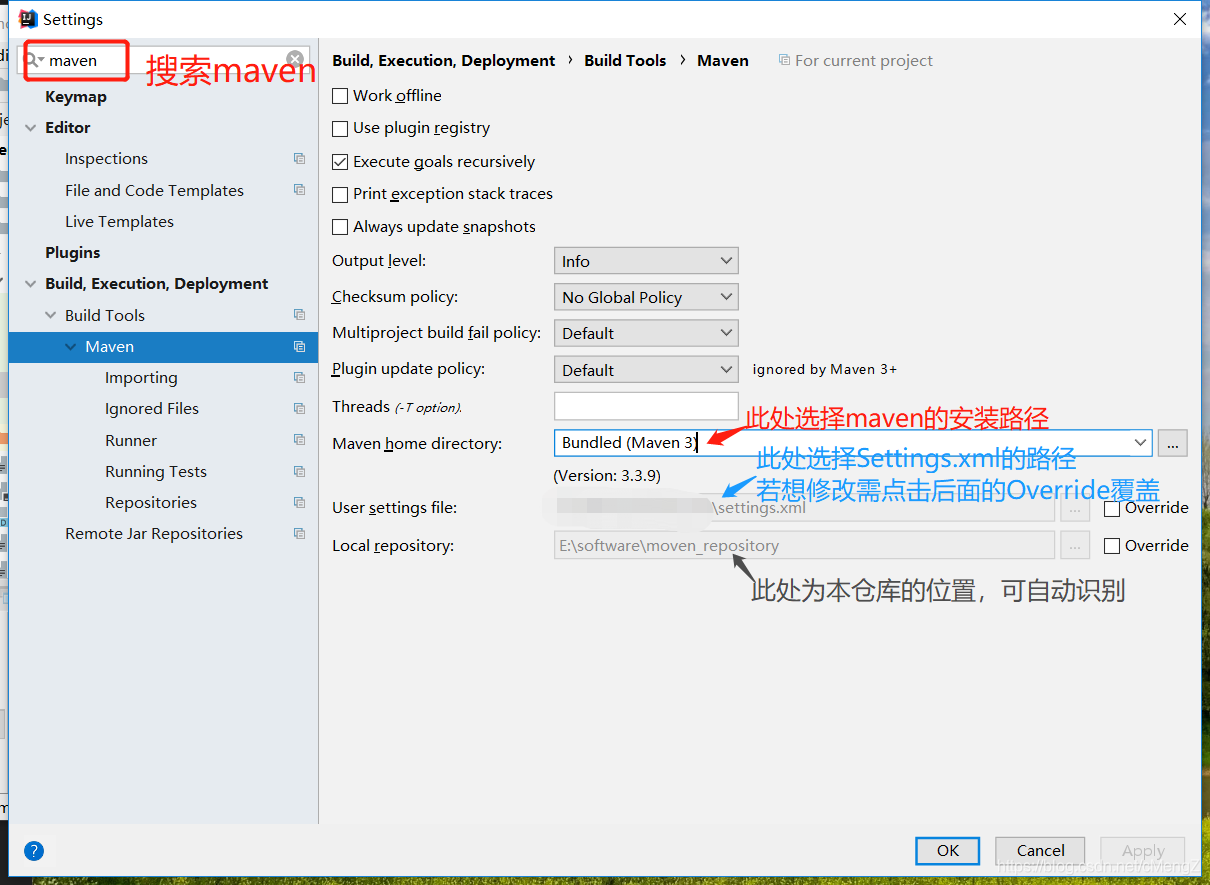This screenshot has width=1210, height=885.
Task: Open the Output level dropdown
Action: 646,261
